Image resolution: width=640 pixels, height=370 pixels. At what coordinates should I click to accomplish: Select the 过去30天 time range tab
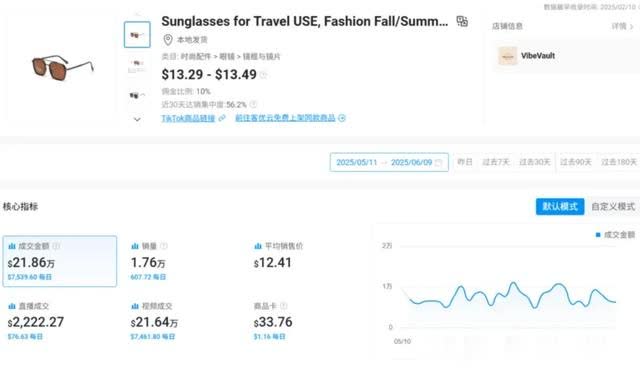click(x=535, y=162)
